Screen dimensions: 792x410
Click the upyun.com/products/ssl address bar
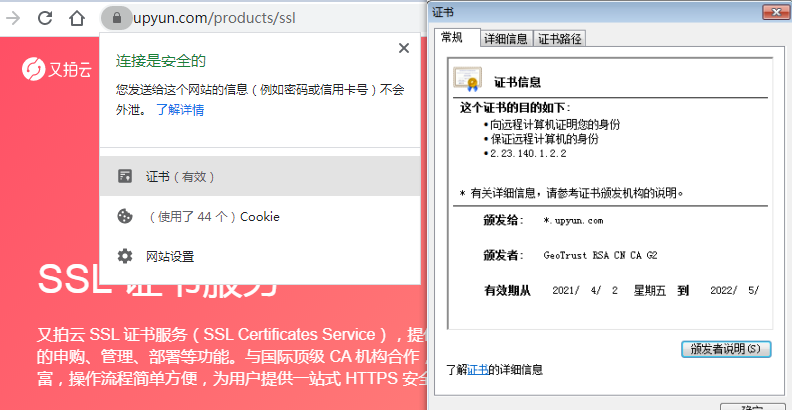tap(214, 18)
